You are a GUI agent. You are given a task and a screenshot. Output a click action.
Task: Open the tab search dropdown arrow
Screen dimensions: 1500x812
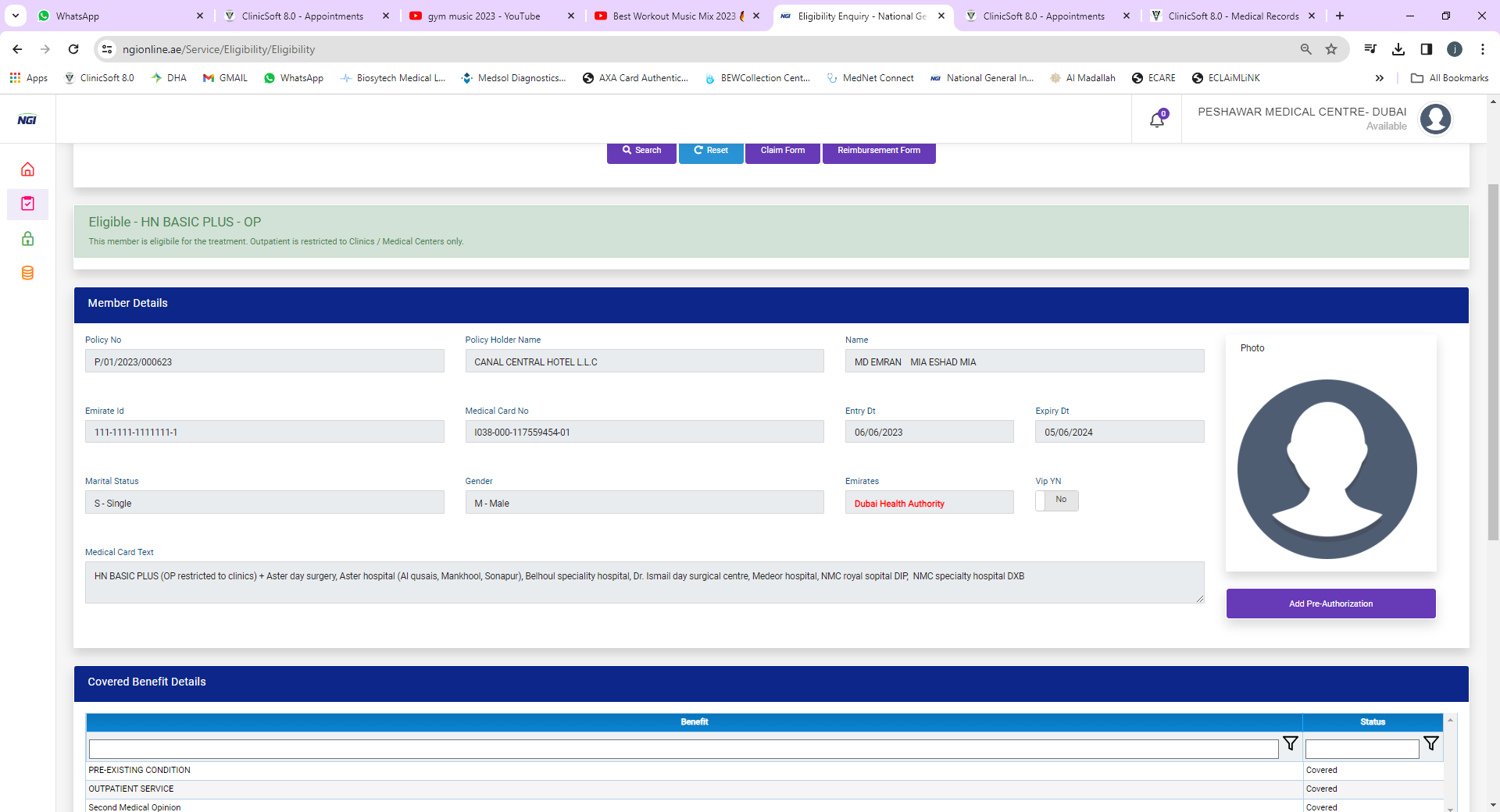point(16,16)
